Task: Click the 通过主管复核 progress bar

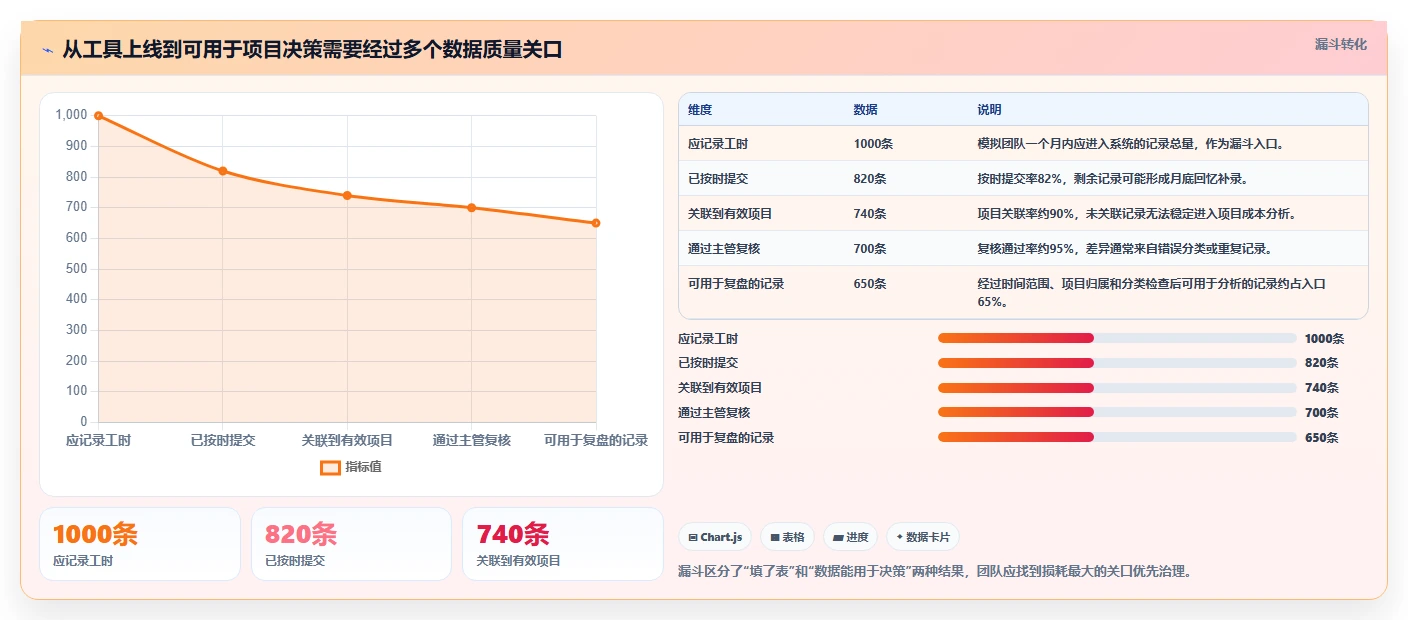Action: click(1117, 412)
